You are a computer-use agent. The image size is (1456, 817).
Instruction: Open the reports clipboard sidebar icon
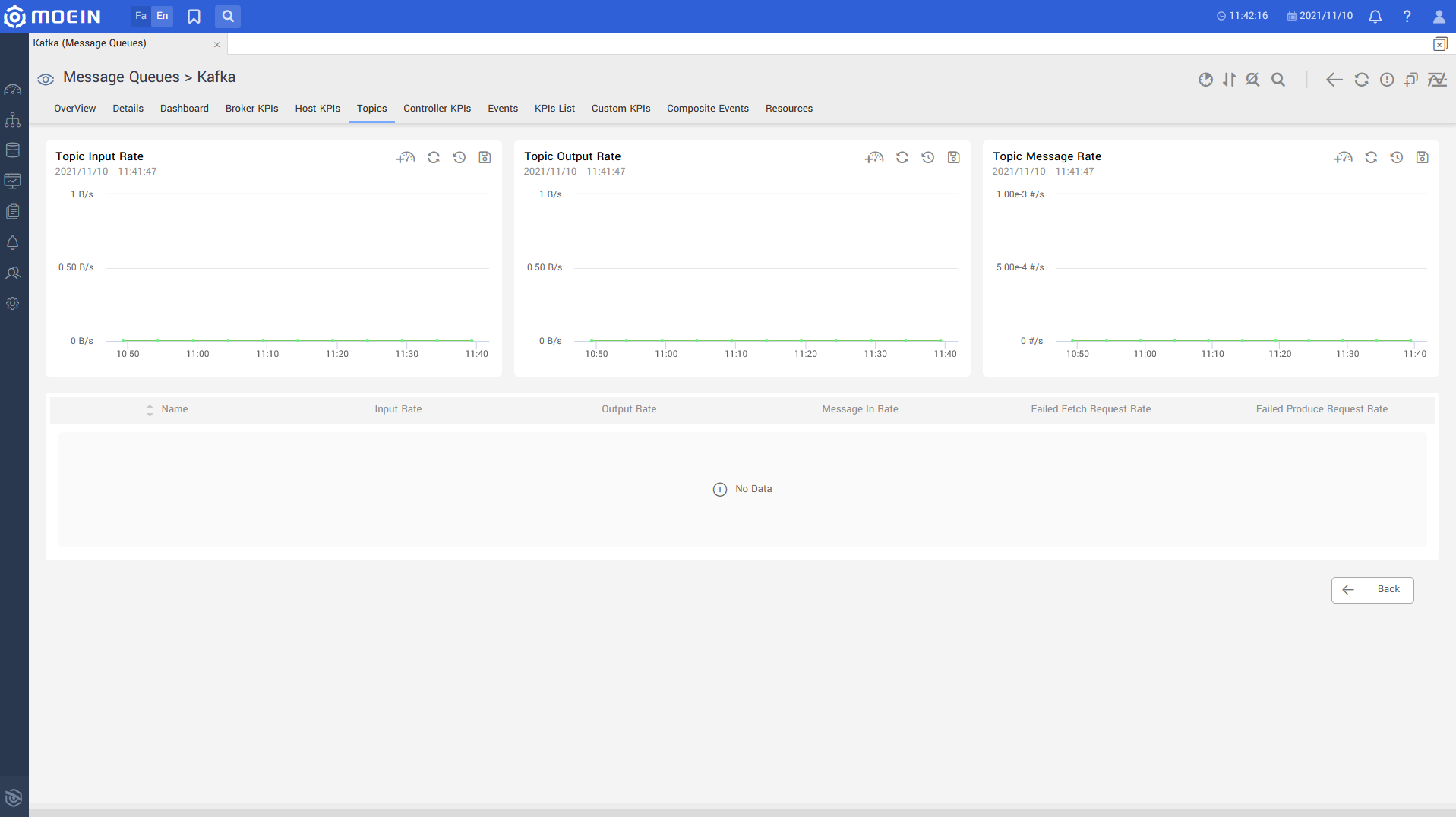[x=13, y=212]
